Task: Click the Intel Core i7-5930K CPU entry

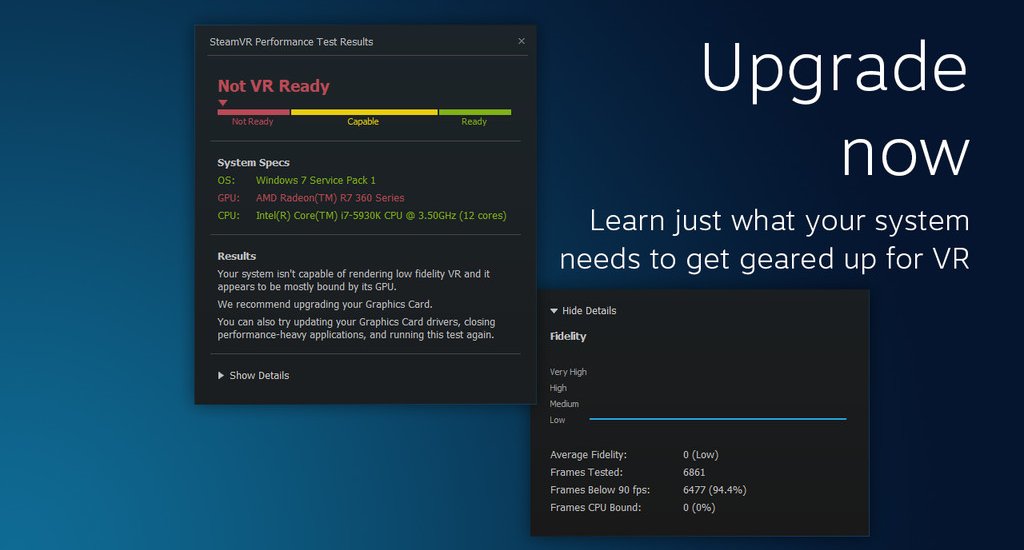Action: [381, 215]
